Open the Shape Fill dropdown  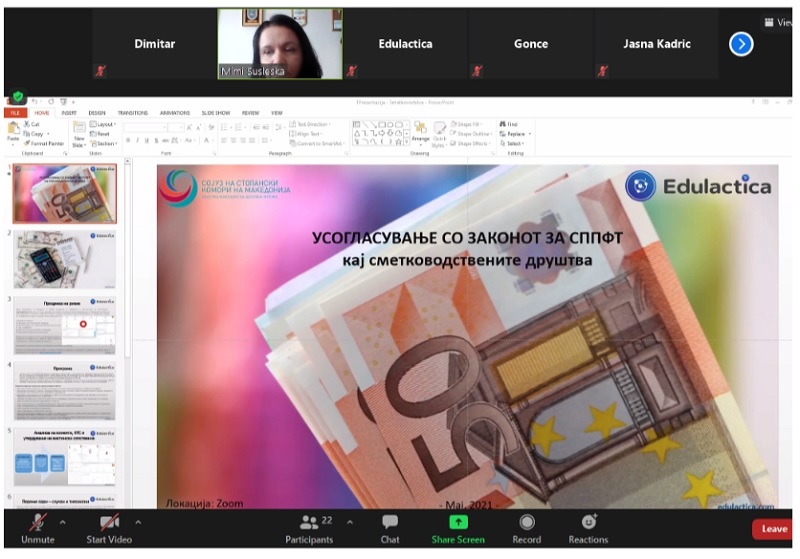pos(466,124)
